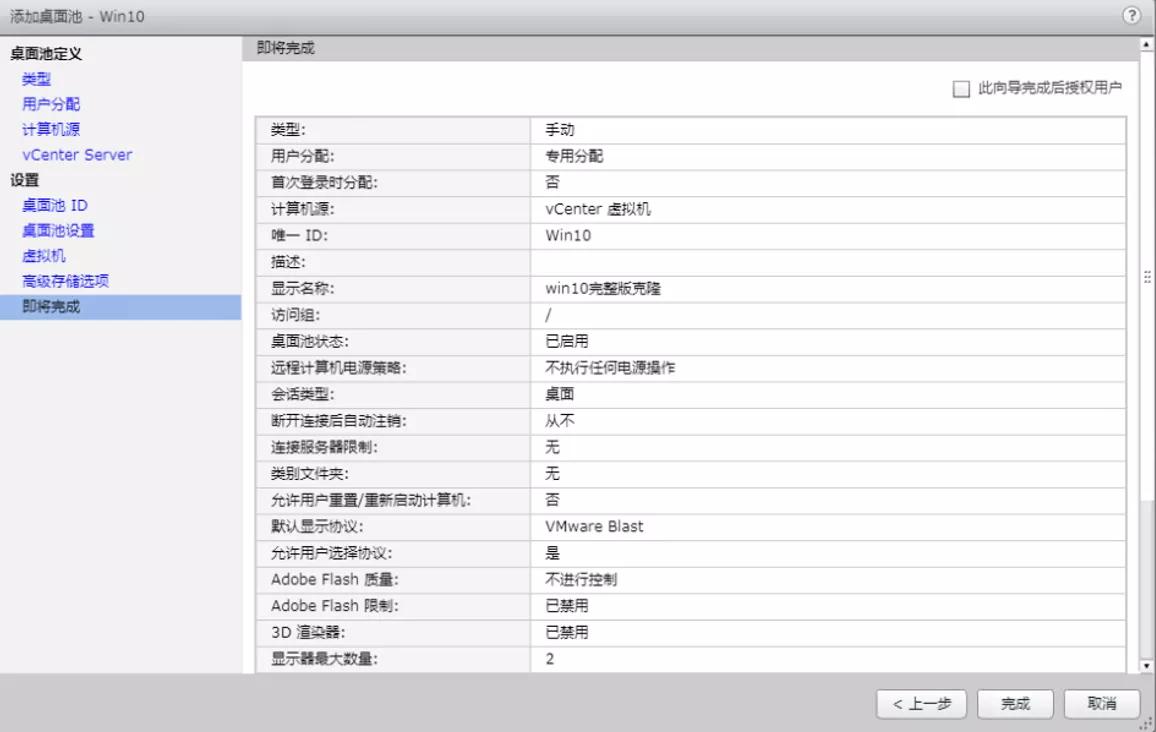Viewport: 1156px width, 732px height.
Task: Click the 取消 button
Action: [x=1098, y=703]
